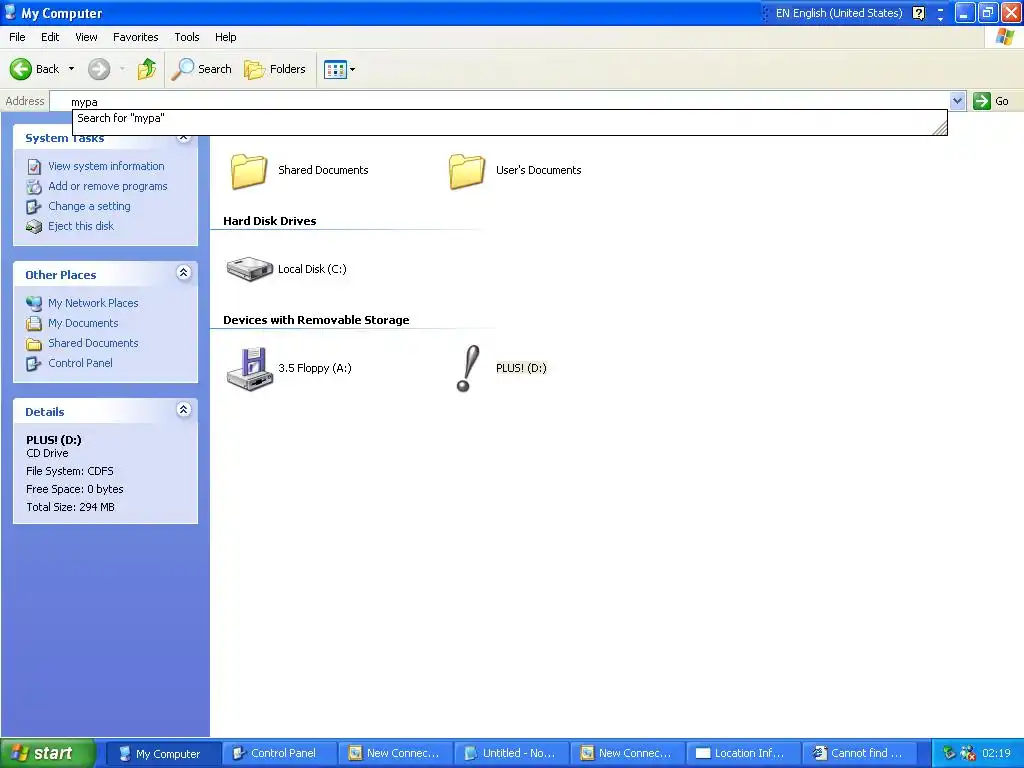This screenshot has width=1024, height=768.
Task: Click the Add or remove programs icon
Action: coord(34,187)
